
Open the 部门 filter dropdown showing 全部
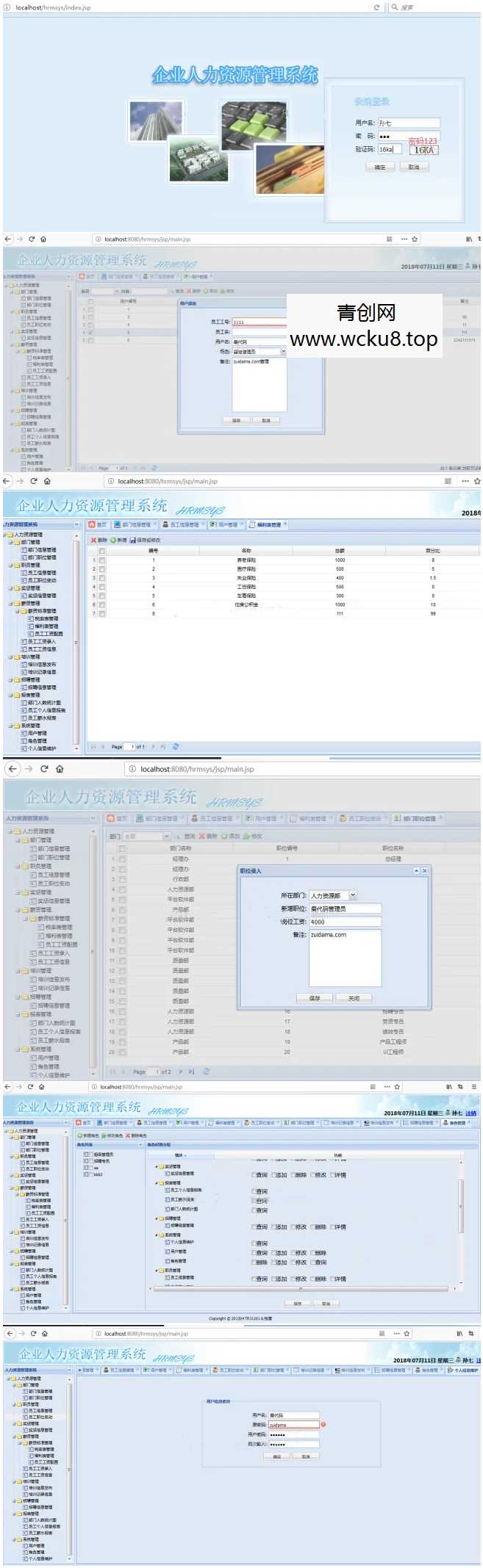[x=166, y=836]
